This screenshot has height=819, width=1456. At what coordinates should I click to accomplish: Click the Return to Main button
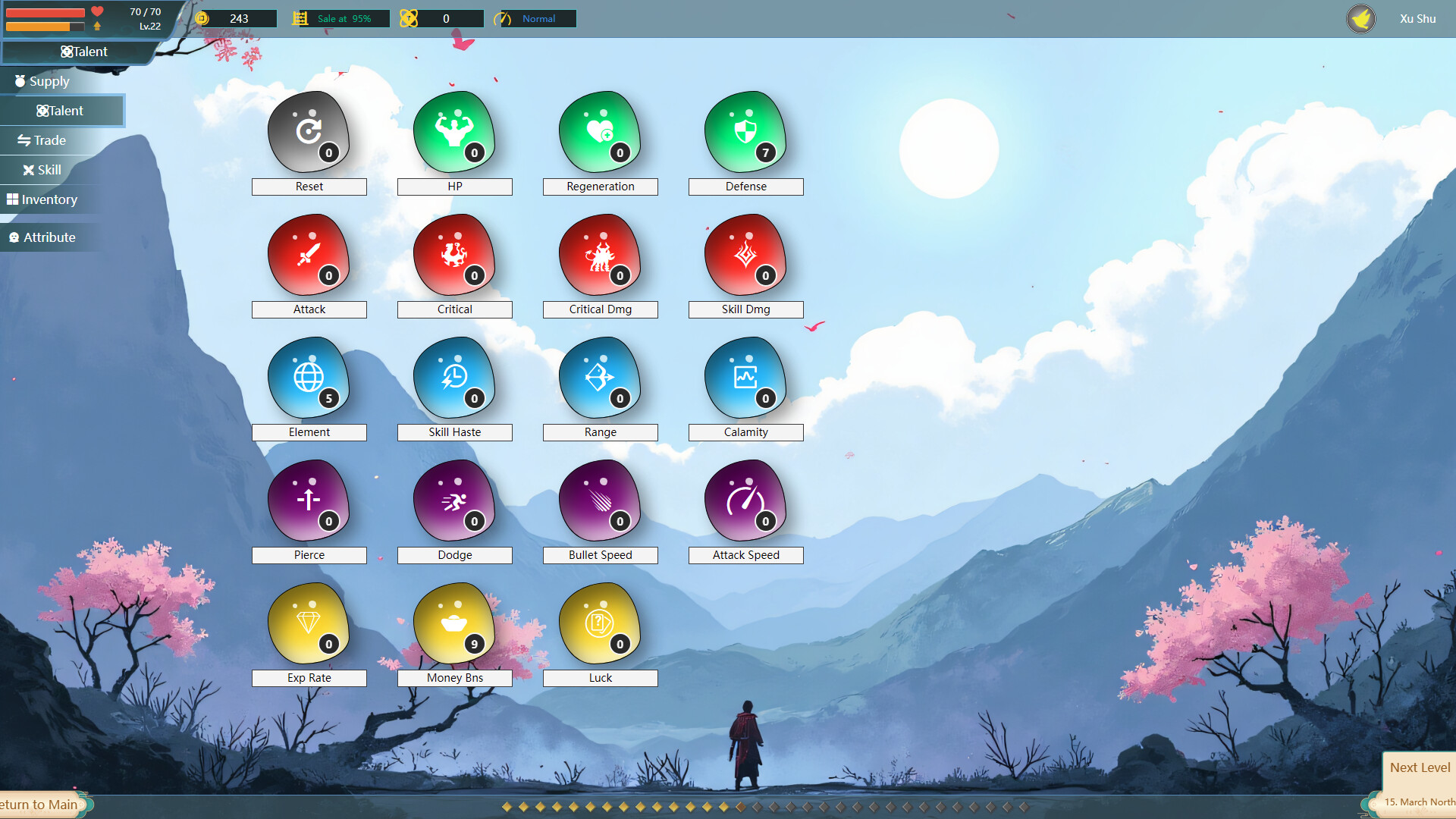[38, 804]
